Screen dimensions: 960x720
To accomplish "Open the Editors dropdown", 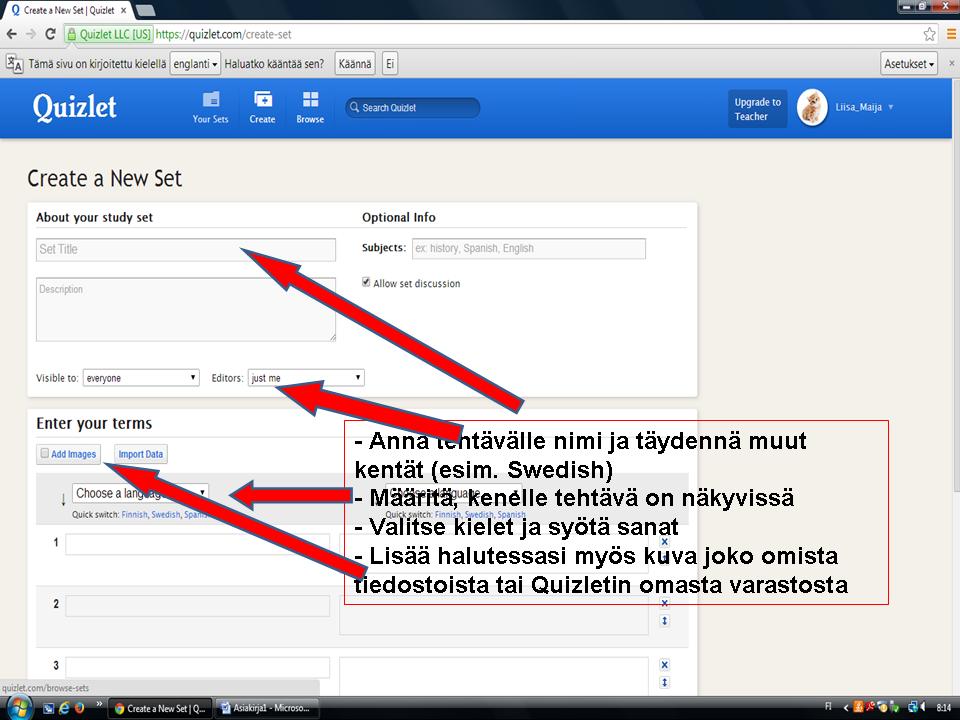I will 305,378.
